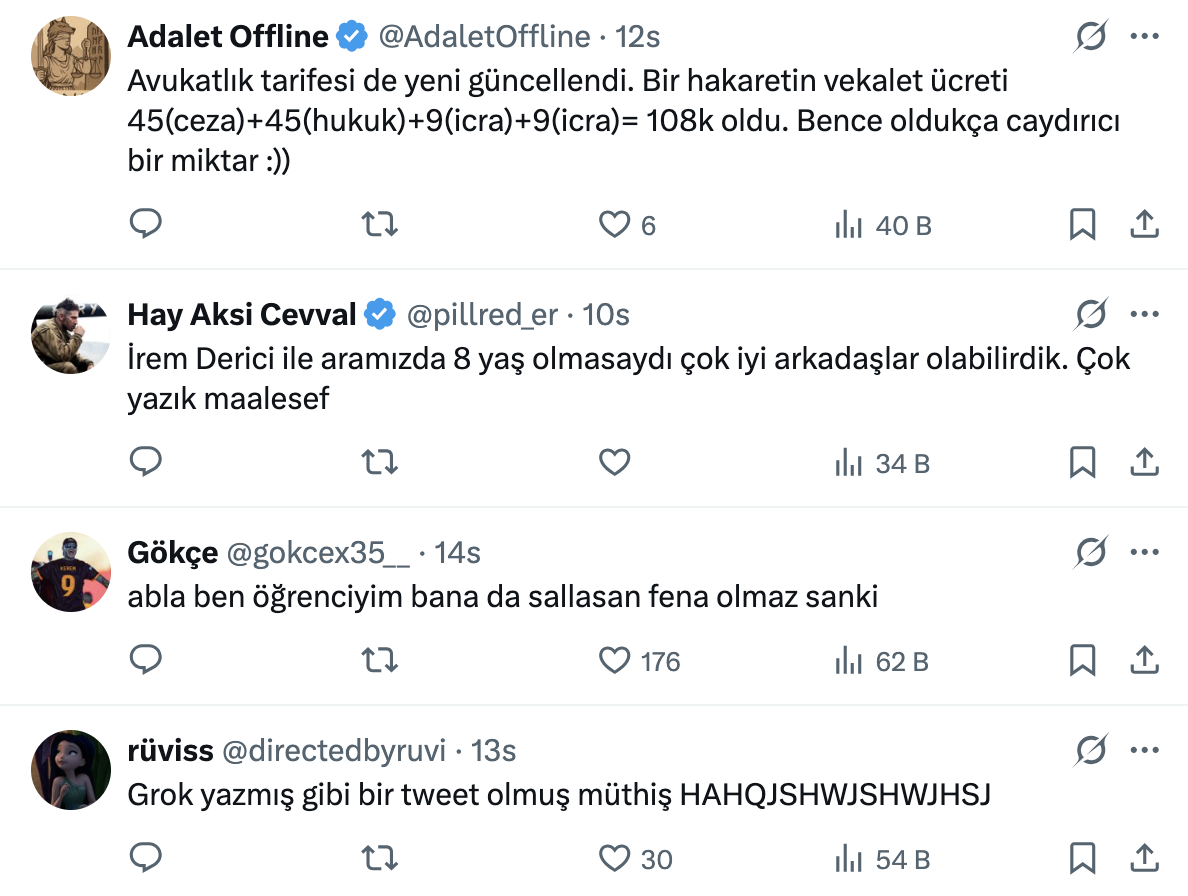The width and height of the screenshot is (1188, 896).
Task: Like rüviss's tweet with 30 likes
Action: [x=613, y=858]
